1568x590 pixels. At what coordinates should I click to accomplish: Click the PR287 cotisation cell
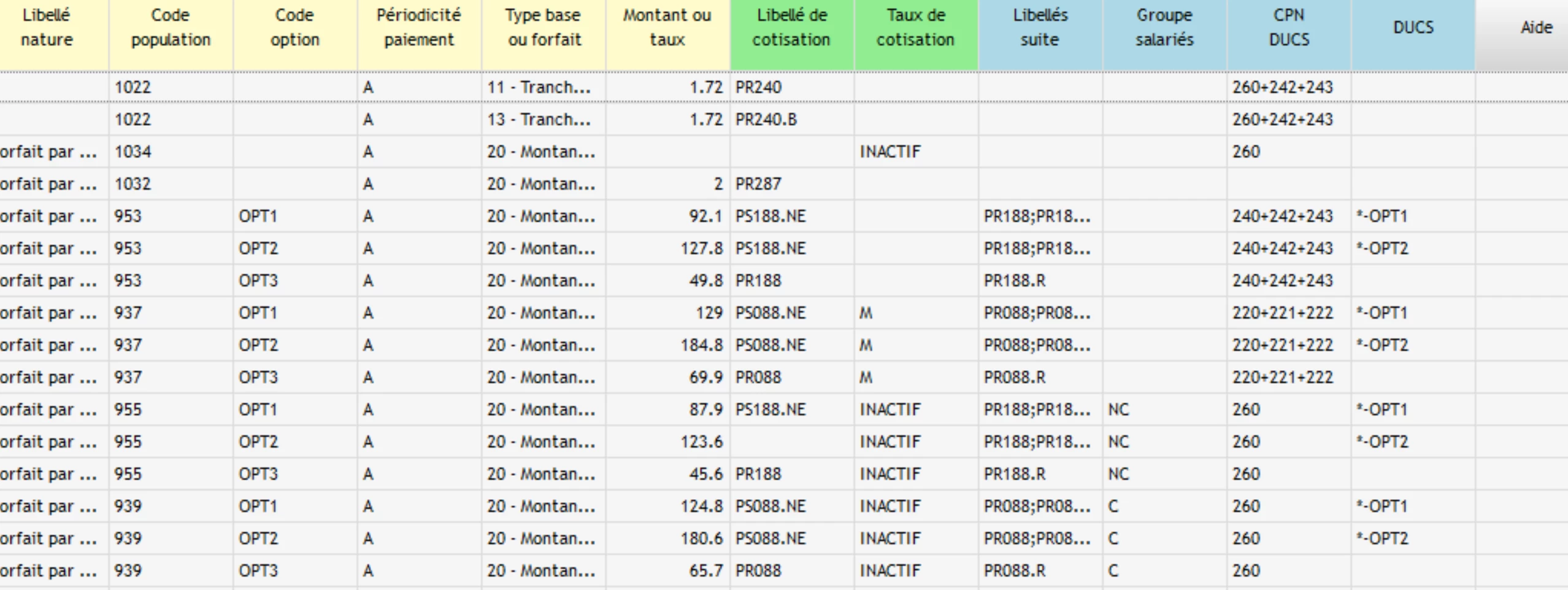[x=791, y=184]
